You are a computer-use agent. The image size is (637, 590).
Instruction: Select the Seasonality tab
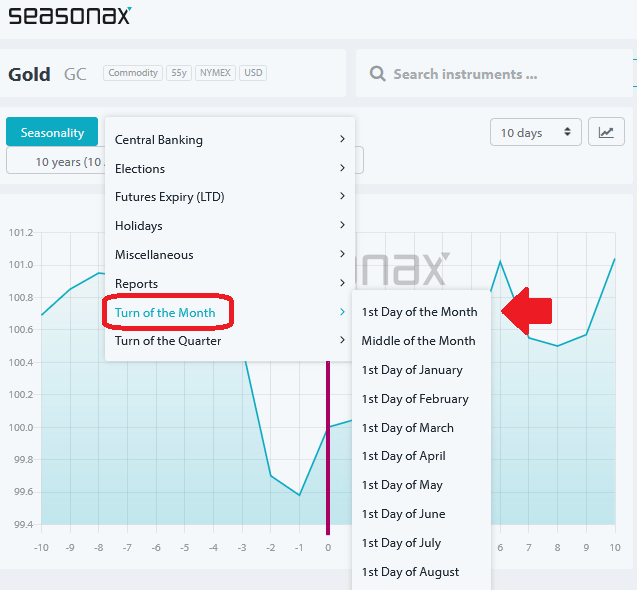click(x=52, y=132)
